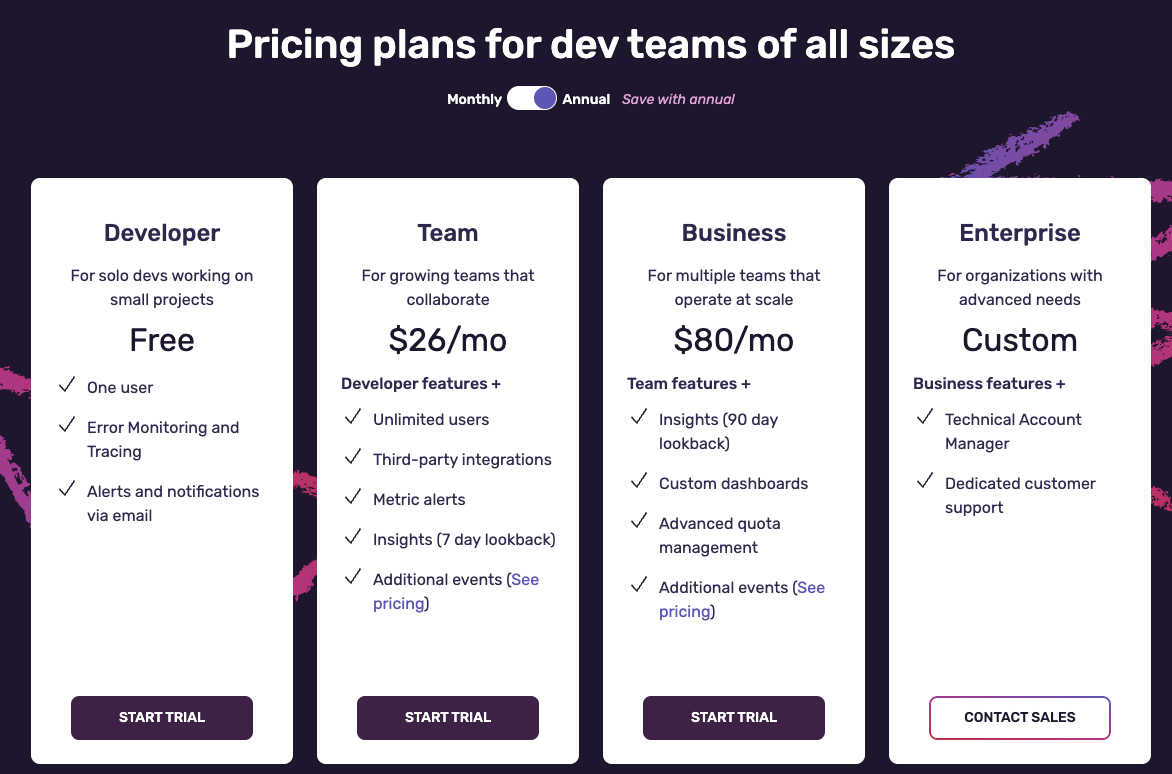This screenshot has width=1172, height=774.
Task: Click the checkmark beside Custom dashboards
Action: point(639,481)
